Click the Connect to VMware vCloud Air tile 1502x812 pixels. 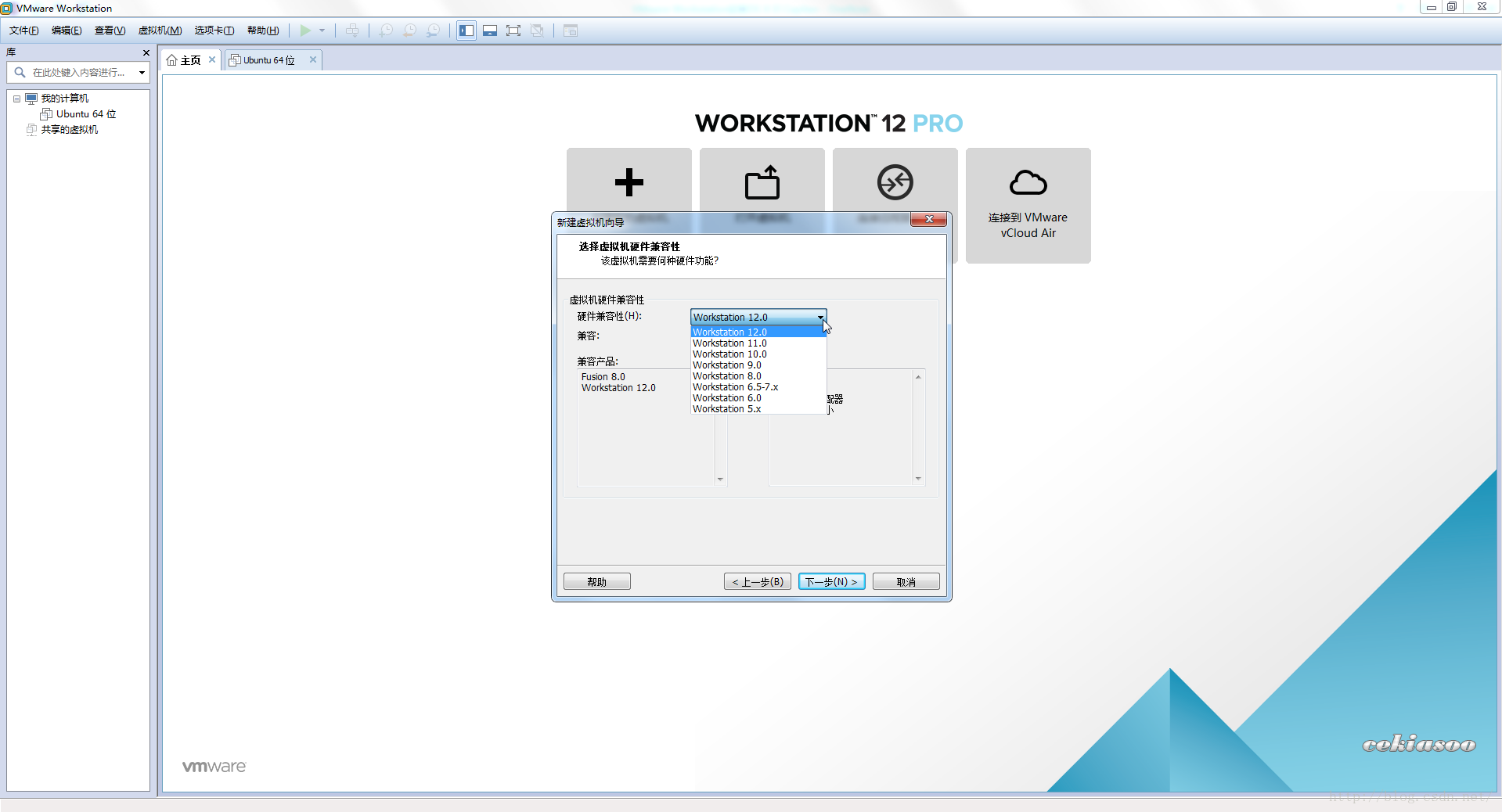1028,205
